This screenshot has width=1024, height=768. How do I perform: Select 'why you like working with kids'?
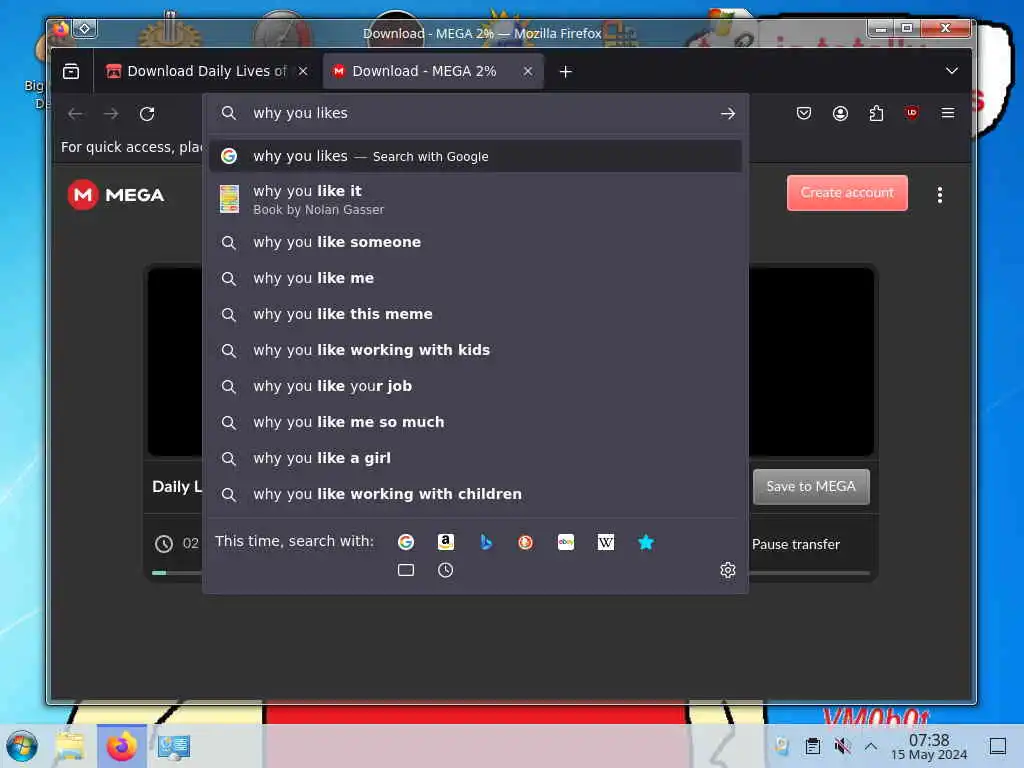click(x=475, y=350)
